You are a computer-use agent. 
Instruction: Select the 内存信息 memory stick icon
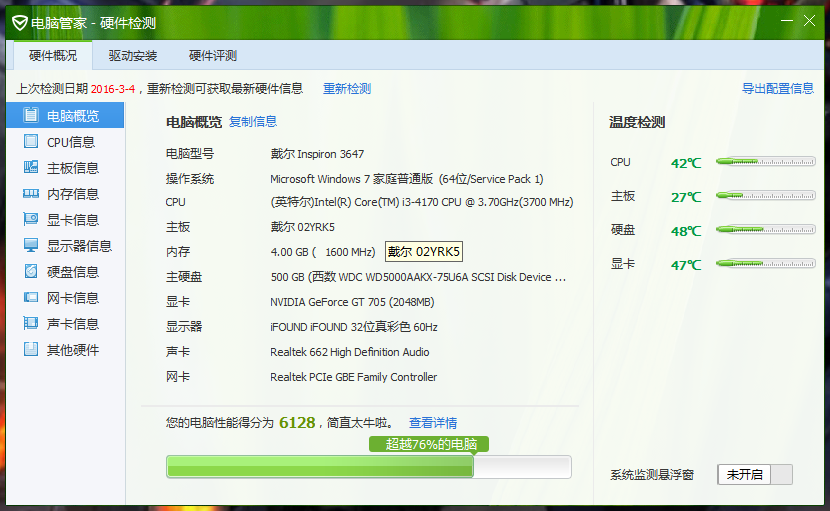31,194
